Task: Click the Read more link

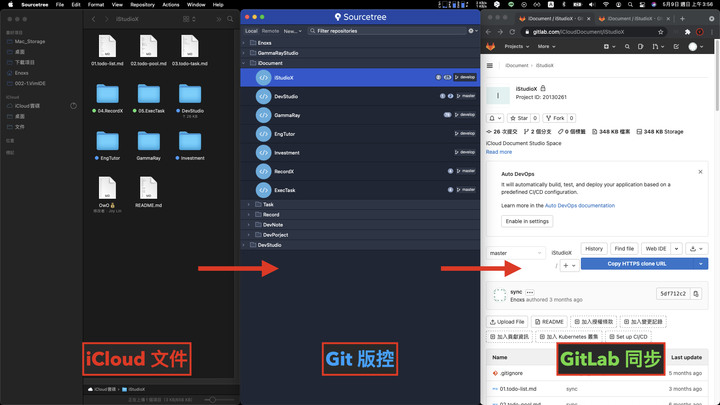Action: tap(499, 152)
